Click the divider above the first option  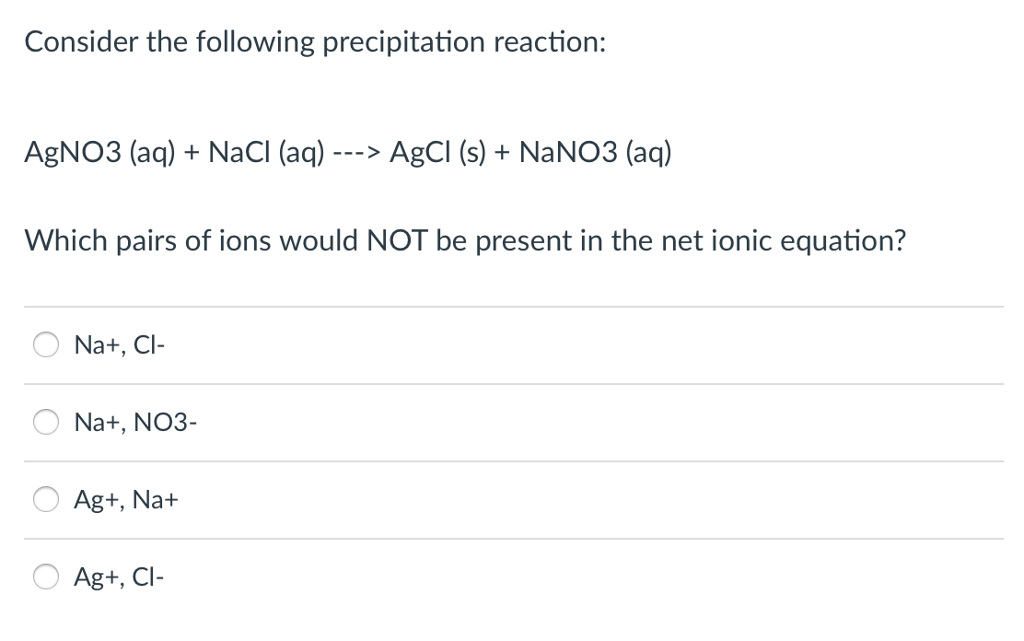click(512, 305)
